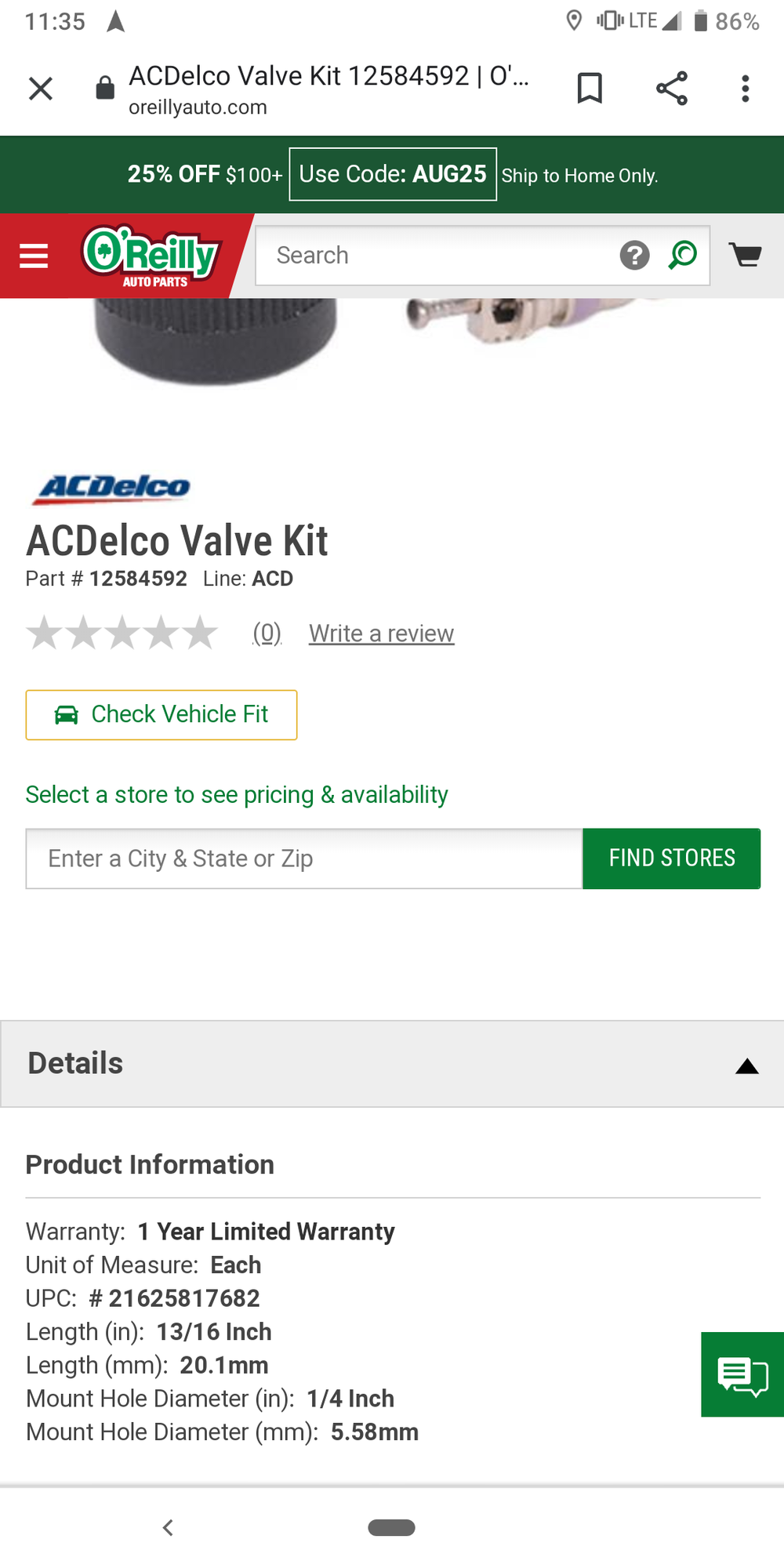Open the hamburger navigation menu
The height and width of the screenshot is (1568, 784).
pos(34,256)
